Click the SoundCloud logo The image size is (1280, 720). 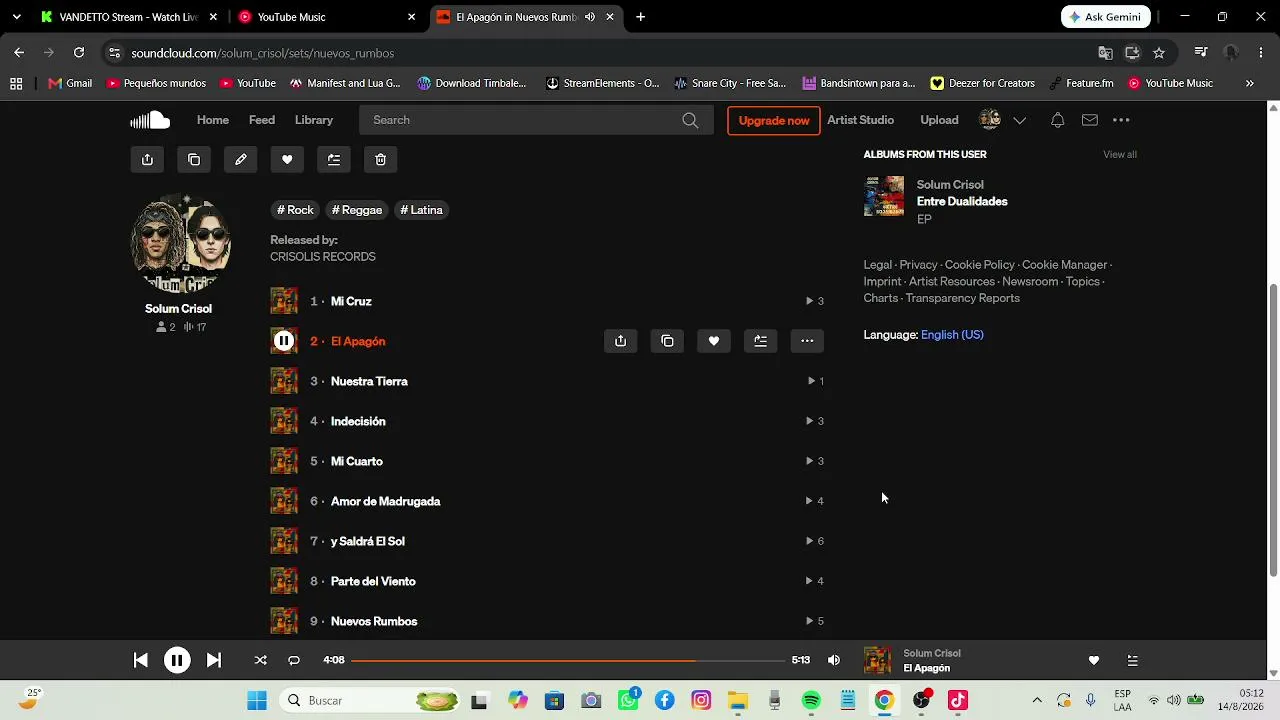pos(150,120)
